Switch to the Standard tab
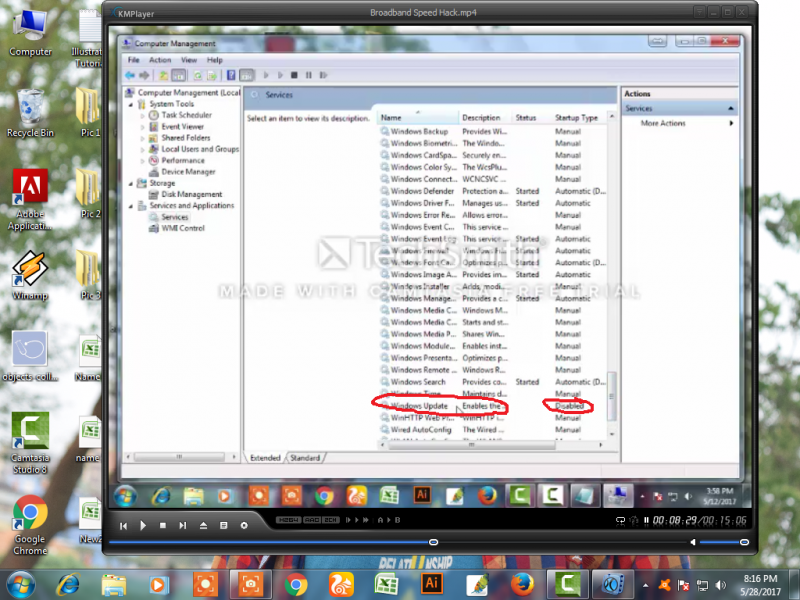 tap(305, 458)
